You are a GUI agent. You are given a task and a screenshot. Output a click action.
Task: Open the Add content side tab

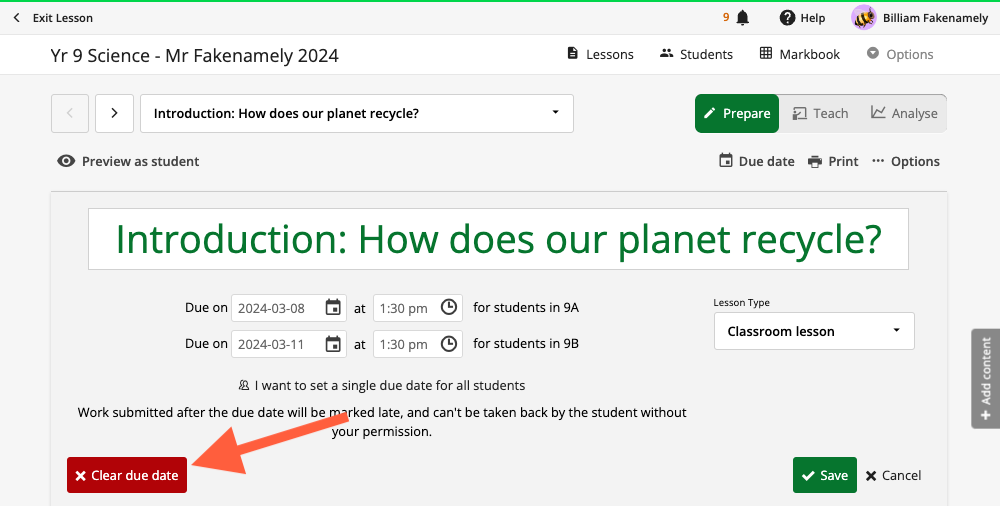point(985,378)
